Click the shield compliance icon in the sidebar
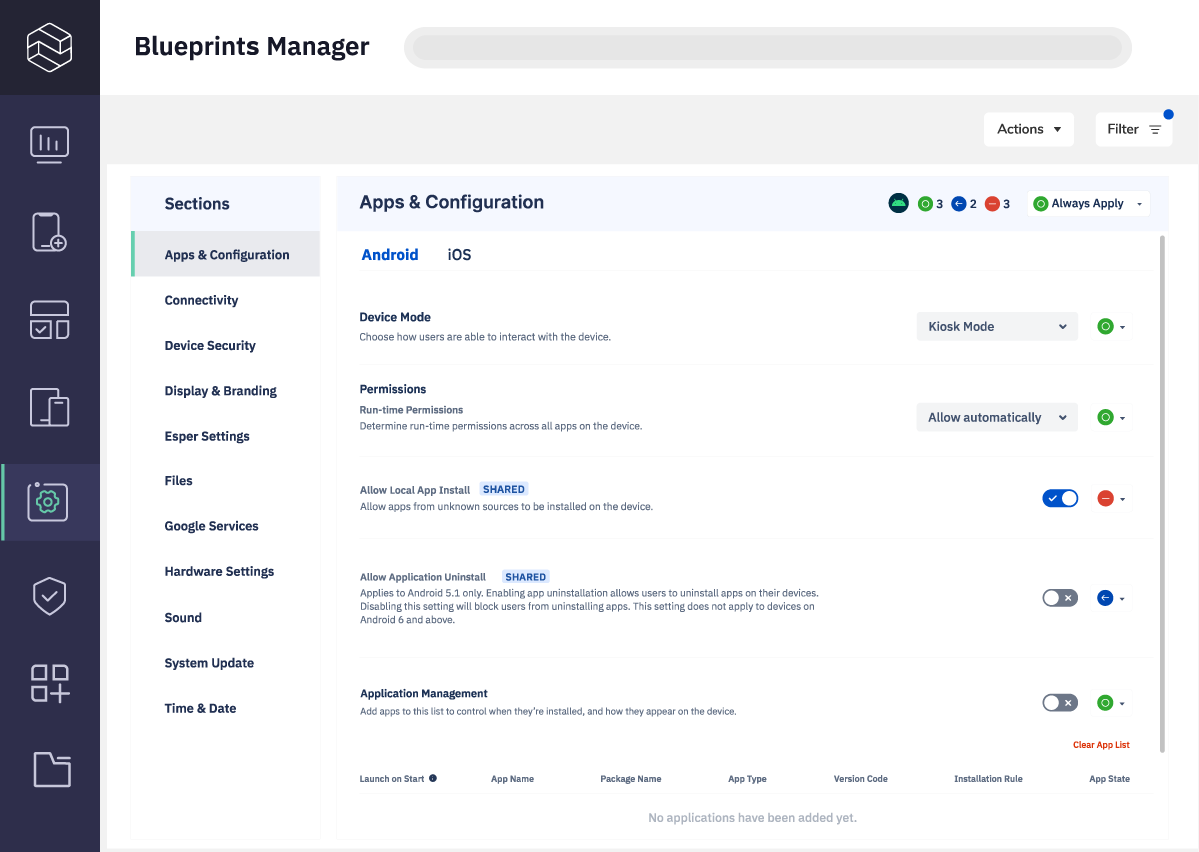The height and width of the screenshot is (852, 1199). click(50, 596)
